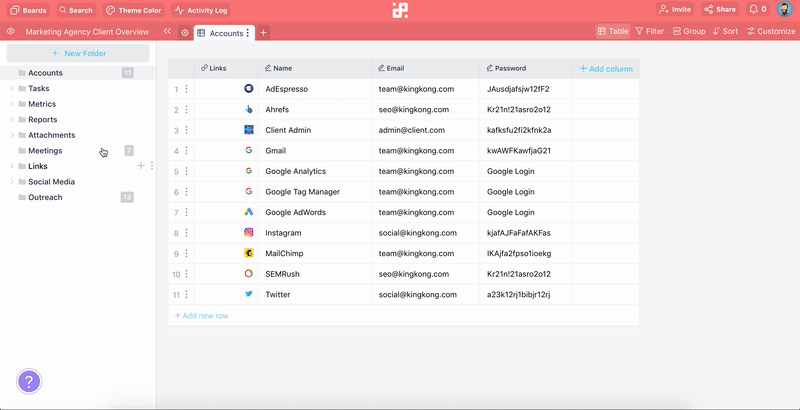Select the Google AdWords name cell
The width and height of the screenshot is (800, 410).
coord(315,212)
